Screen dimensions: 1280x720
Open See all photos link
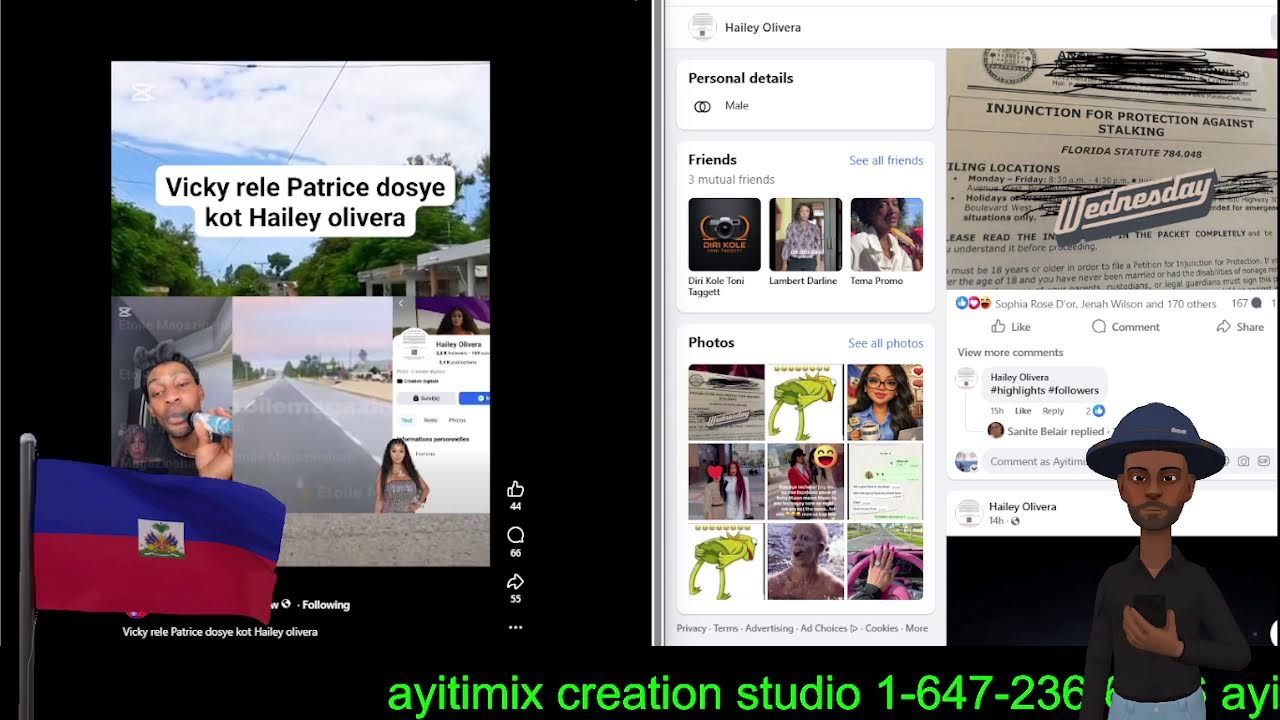[x=886, y=343]
